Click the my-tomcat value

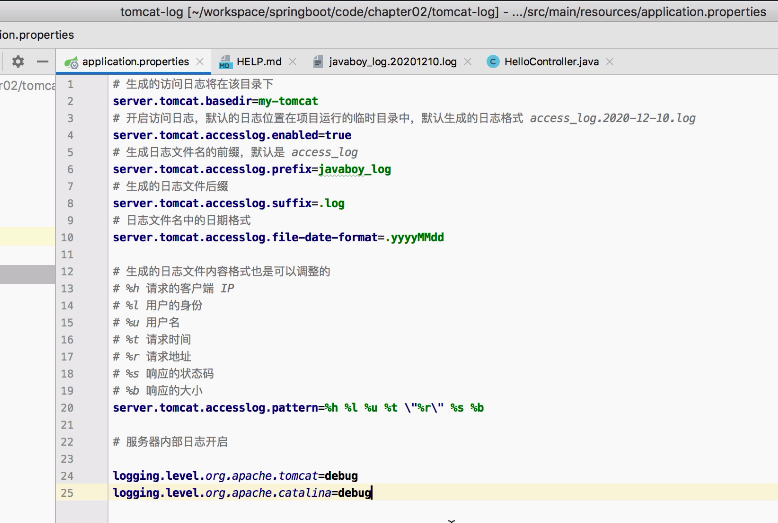click(288, 101)
